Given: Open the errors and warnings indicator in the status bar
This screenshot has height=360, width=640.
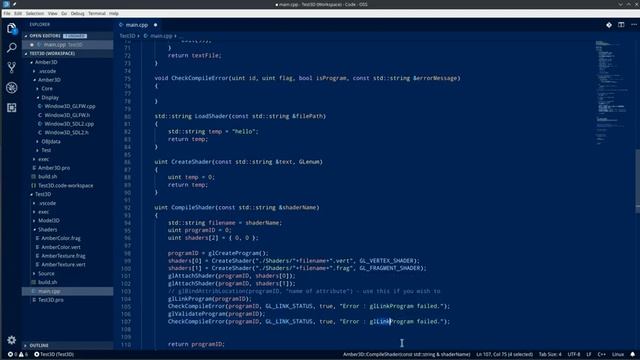Looking at the screenshot, I should coord(18,354).
